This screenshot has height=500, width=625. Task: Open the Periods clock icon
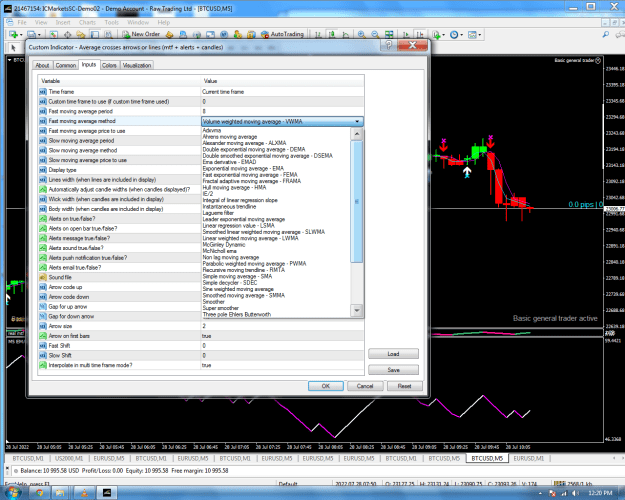pyautogui.click(x=454, y=35)
